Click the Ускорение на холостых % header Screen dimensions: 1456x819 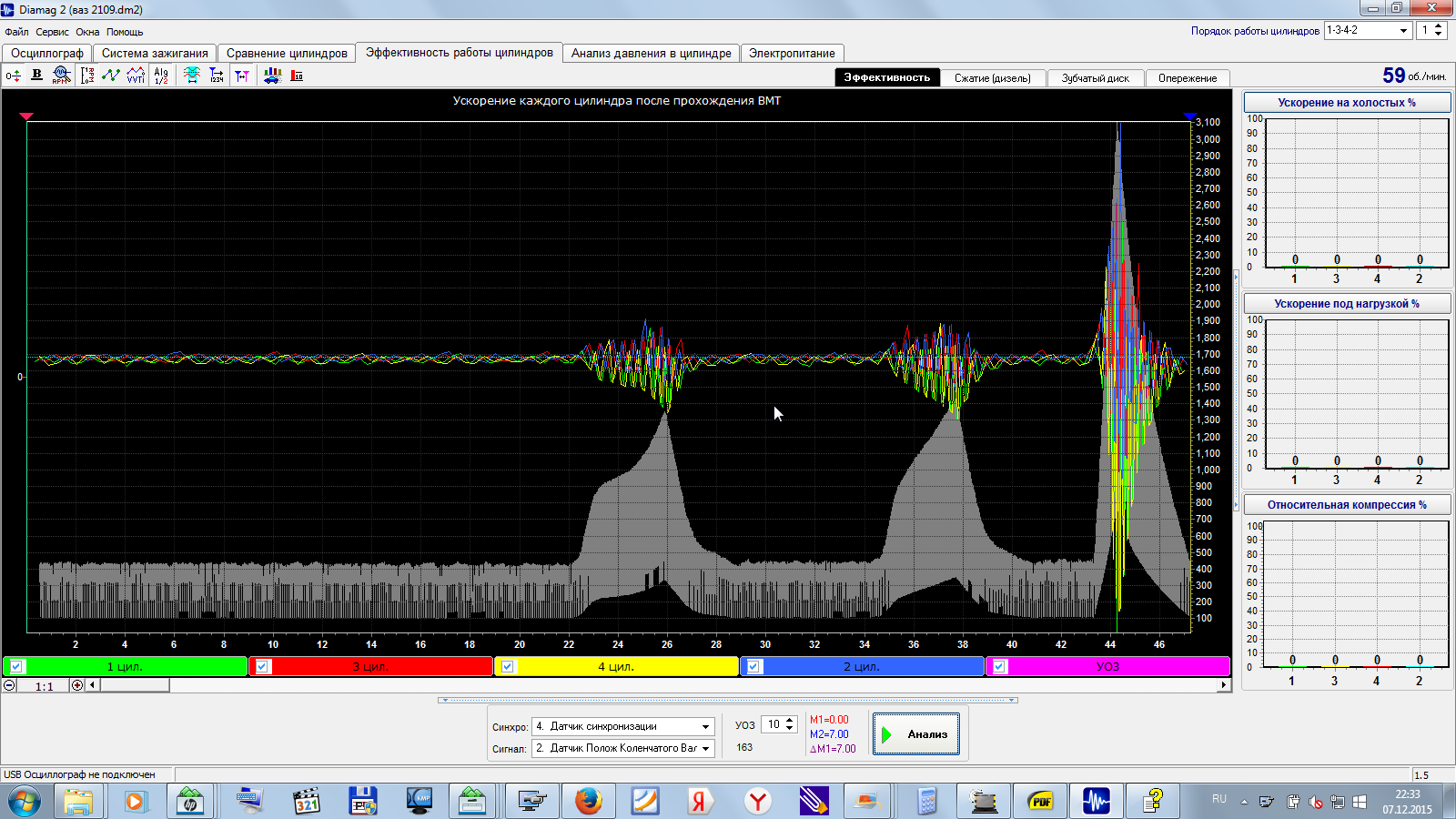(x=1347, y=103)
